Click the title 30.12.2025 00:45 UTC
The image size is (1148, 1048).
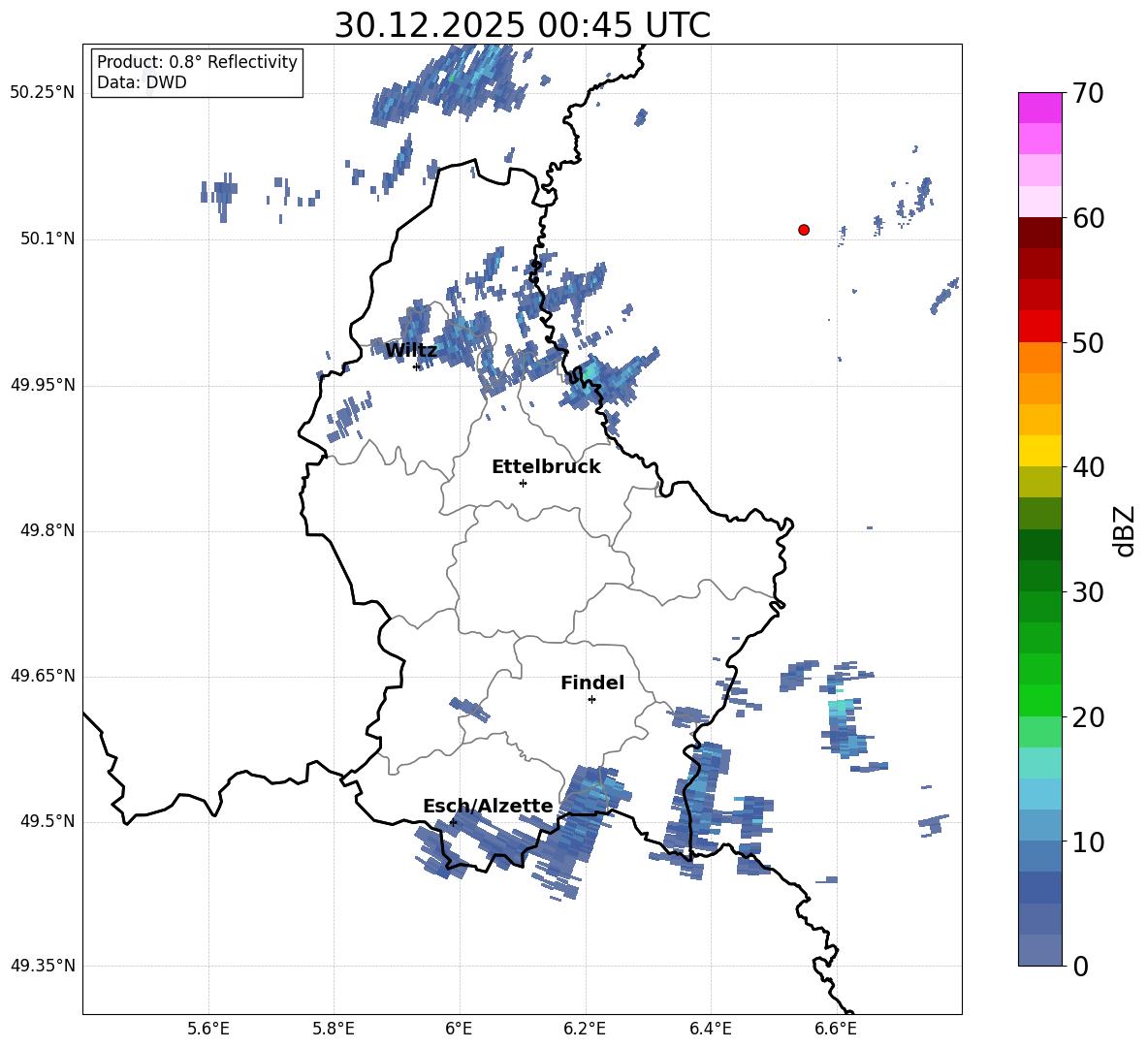tap(522, 25)
